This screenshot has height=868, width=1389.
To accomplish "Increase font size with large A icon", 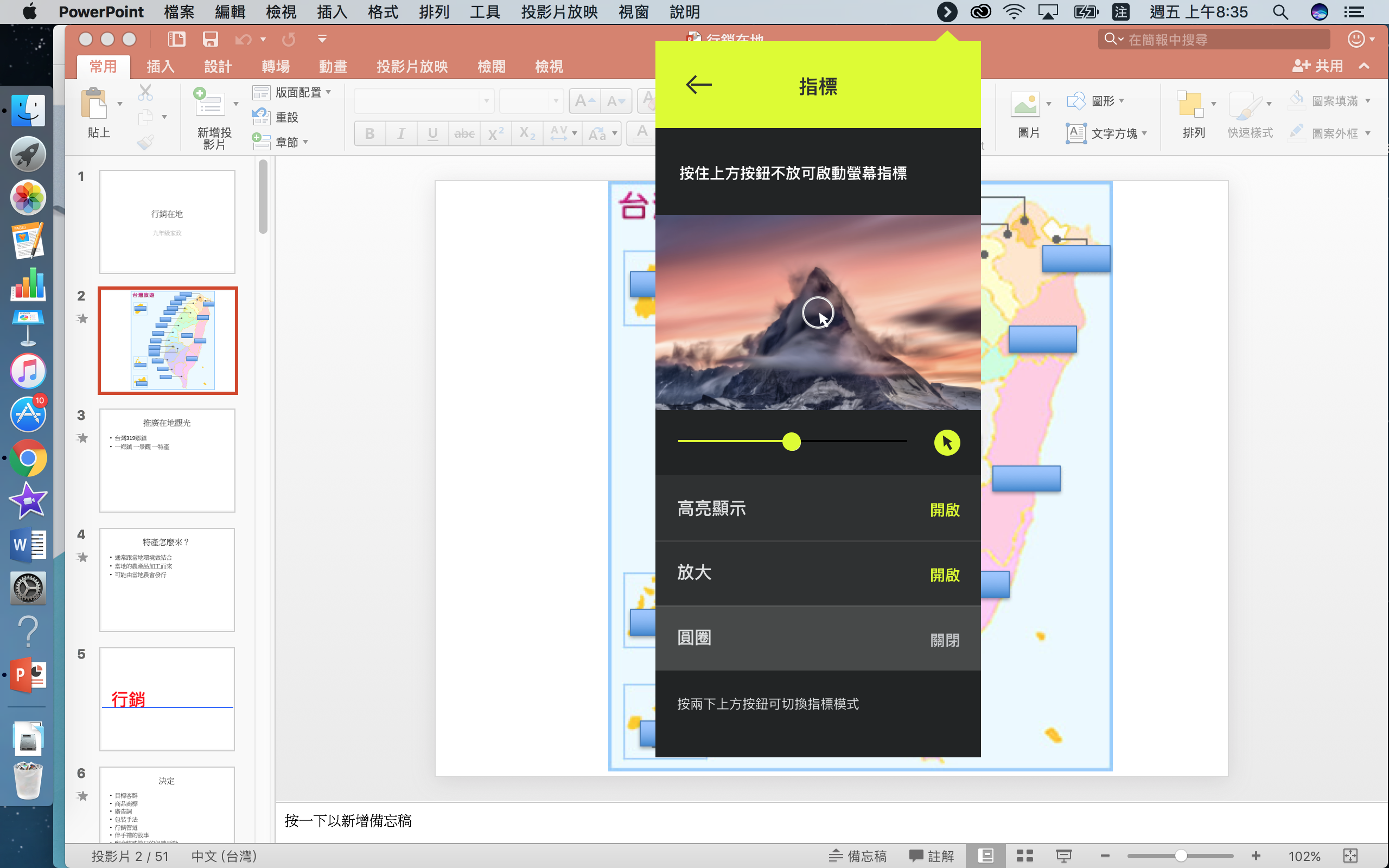I will [x=585, y=101].
